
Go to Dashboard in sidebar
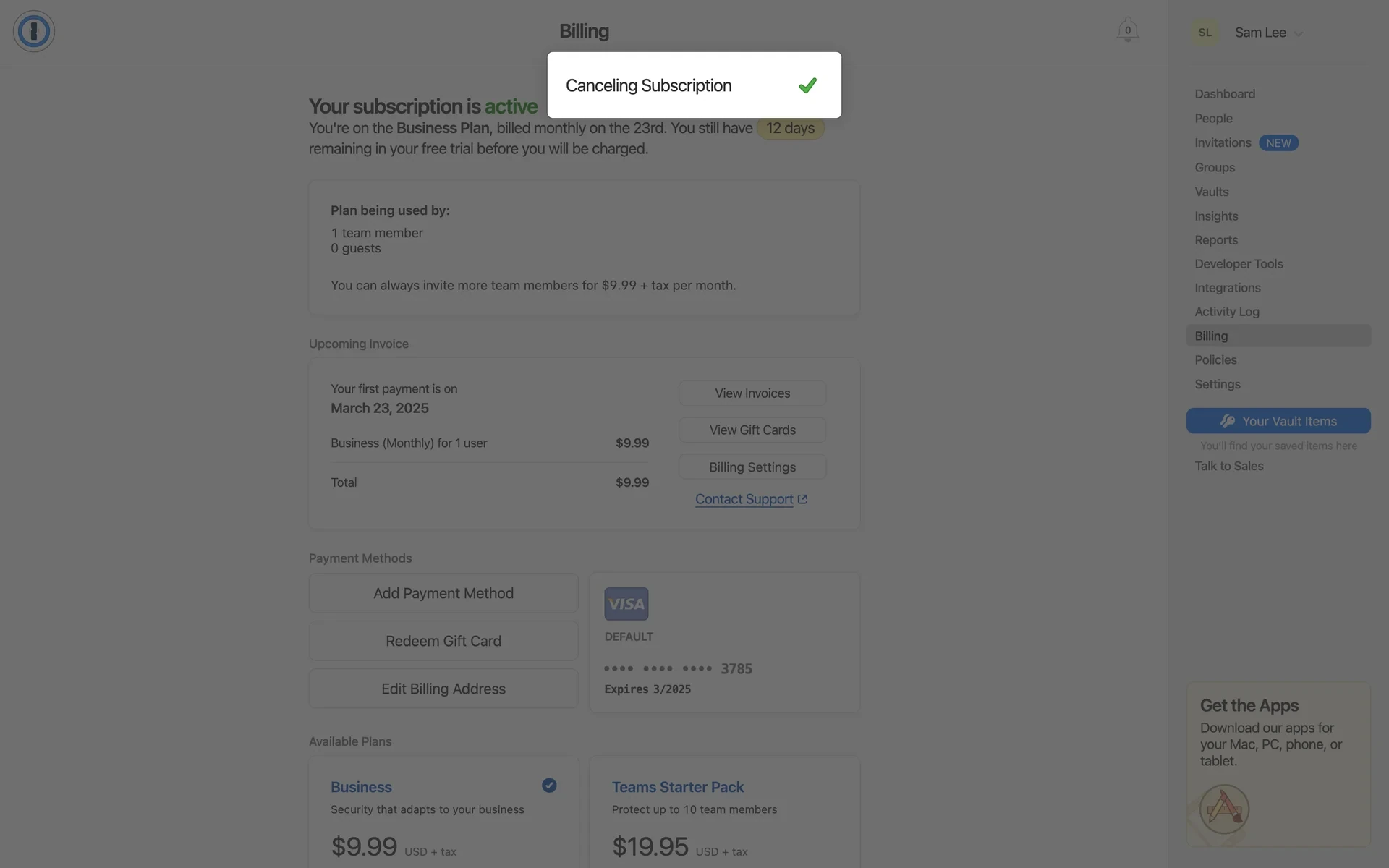click(1225, 94)
